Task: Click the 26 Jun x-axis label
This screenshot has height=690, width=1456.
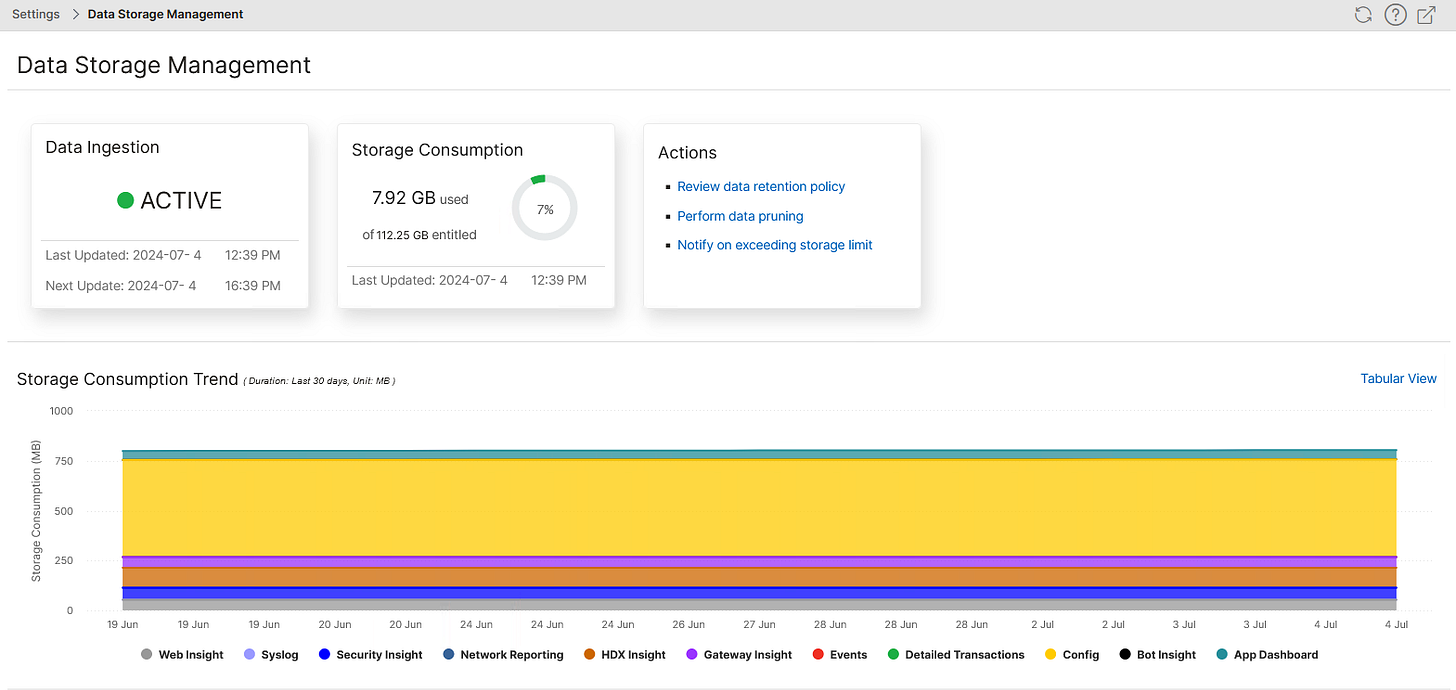Action: tap(688, 625)
